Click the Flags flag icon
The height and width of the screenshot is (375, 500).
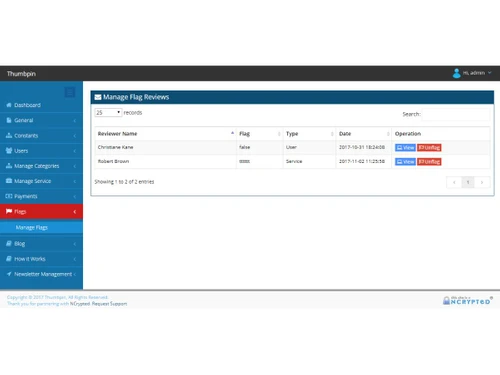pyautogui.click(x=9, y=211)
